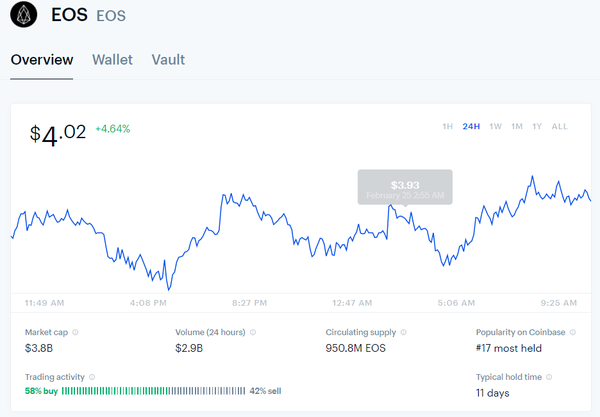Click the Typical hold time info icon
The height and width of the screenshot is (417, 600).
click(x=548, y=376)
